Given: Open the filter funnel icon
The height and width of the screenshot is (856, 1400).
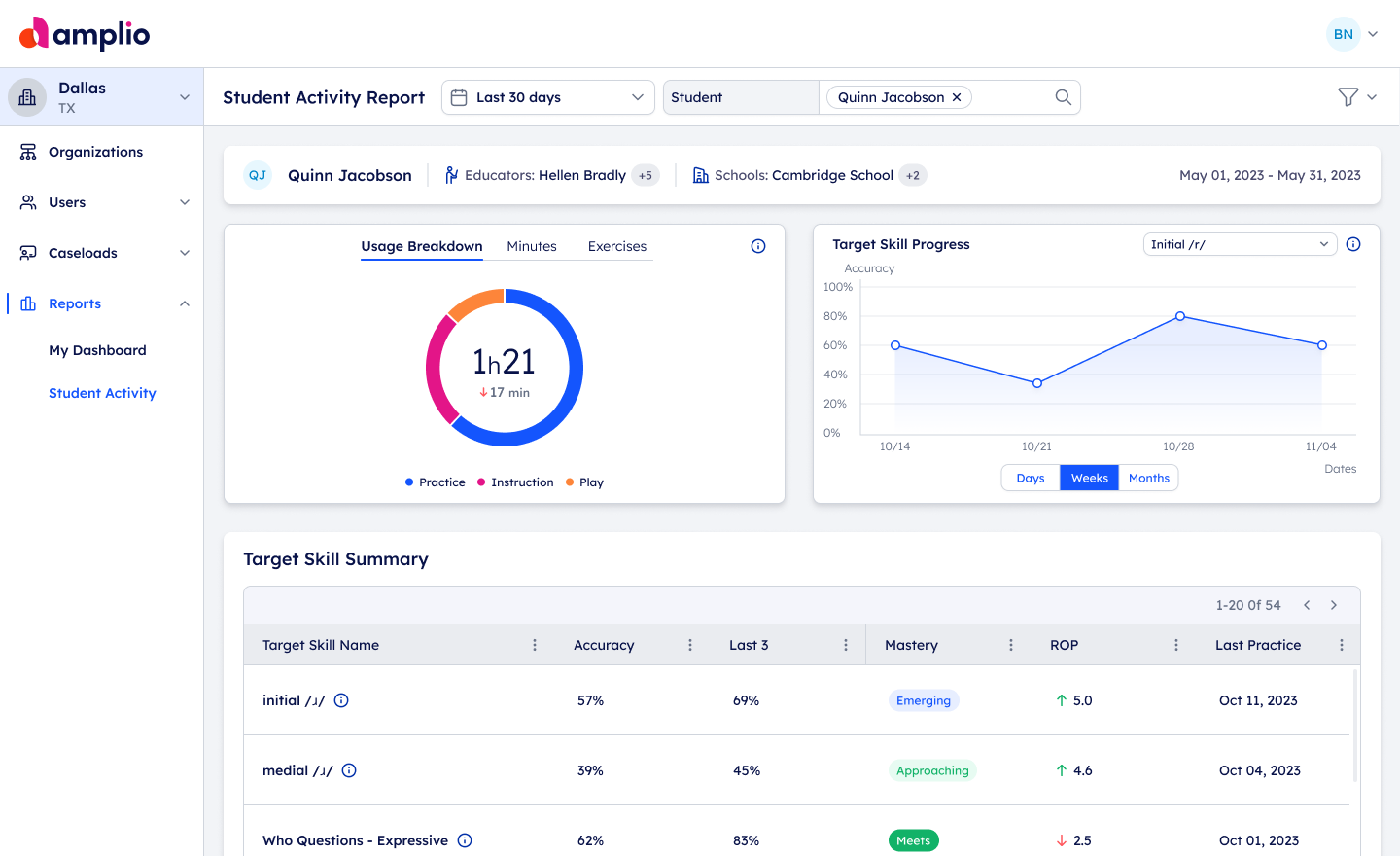Looking at the screenshot, I should [x=1347, y=97].
